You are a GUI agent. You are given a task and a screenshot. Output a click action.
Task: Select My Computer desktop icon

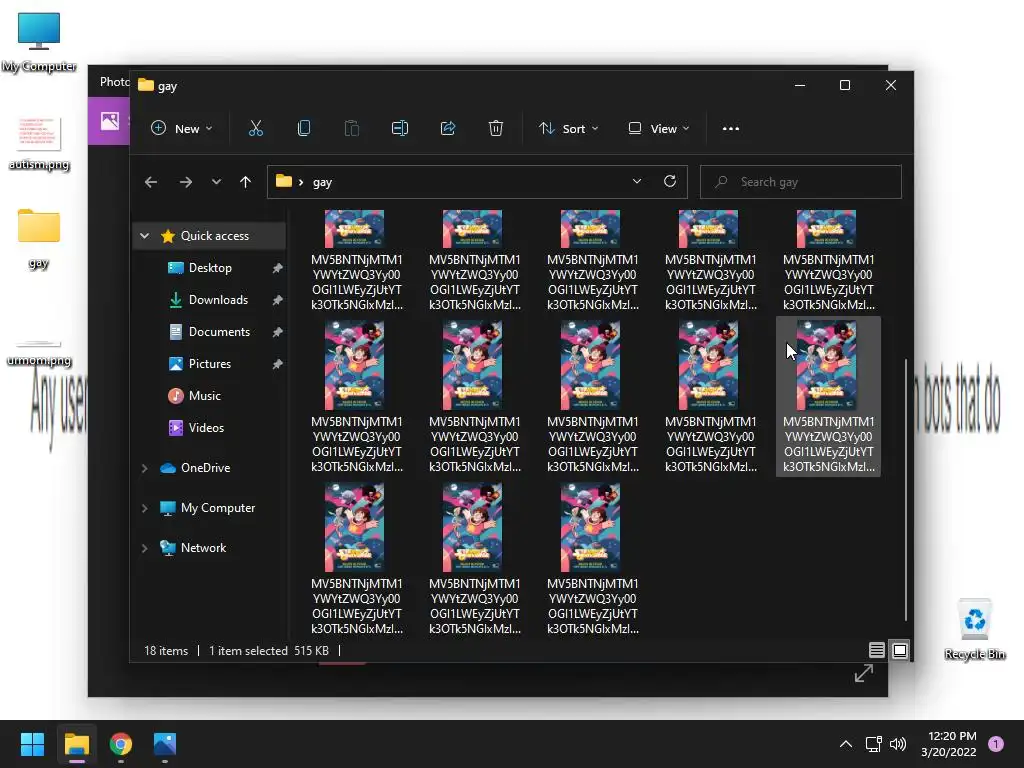[39, 42]
